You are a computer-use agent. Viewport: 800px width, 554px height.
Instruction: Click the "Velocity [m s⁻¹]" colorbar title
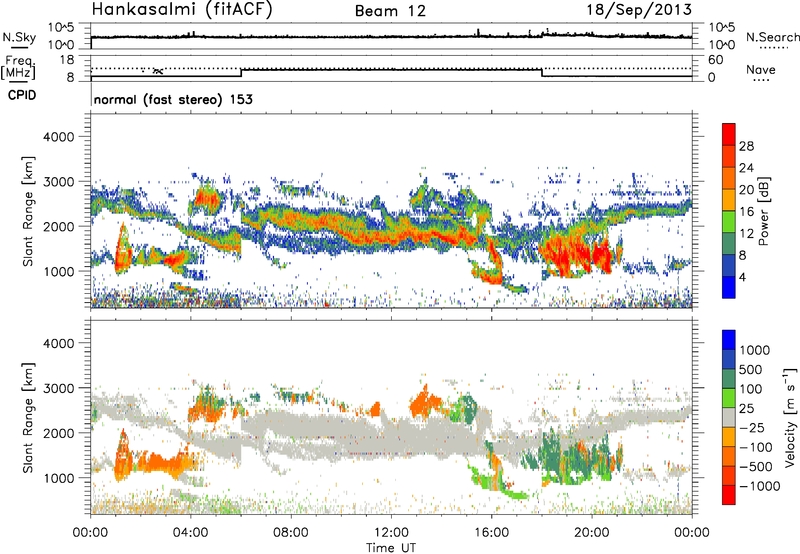click(x=790, y=417)
